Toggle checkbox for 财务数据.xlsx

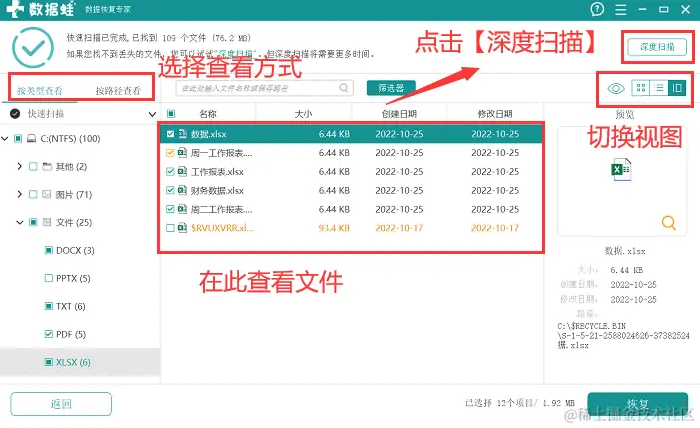pos(170,190)
